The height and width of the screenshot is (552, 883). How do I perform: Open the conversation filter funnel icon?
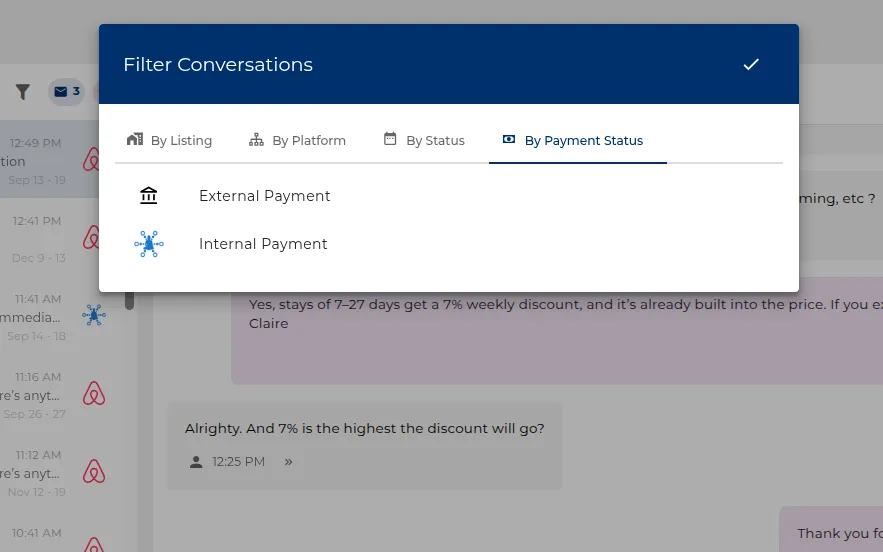pyautogui.click(x=23, y=92)
